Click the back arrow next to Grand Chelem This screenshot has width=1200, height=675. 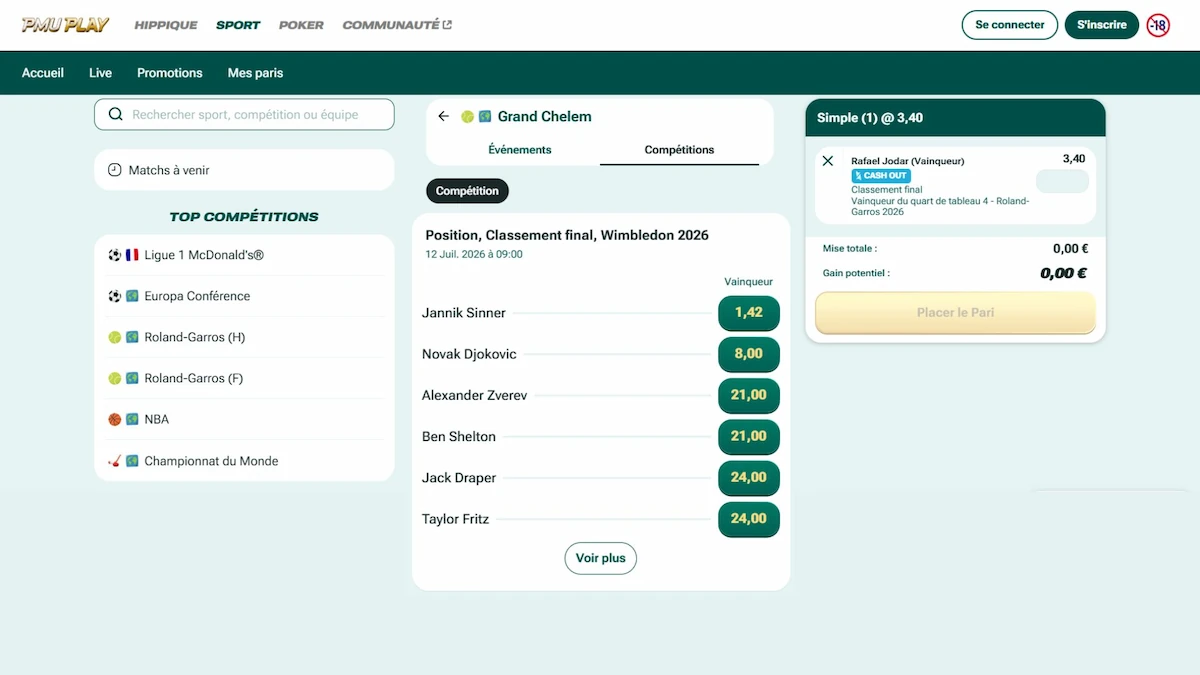pos(444,116)
